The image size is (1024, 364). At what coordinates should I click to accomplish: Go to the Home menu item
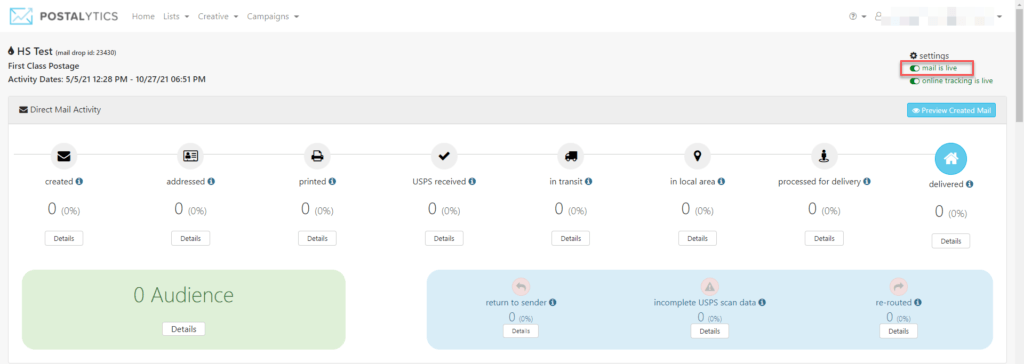pyautogui.click(x=143, y=16)
